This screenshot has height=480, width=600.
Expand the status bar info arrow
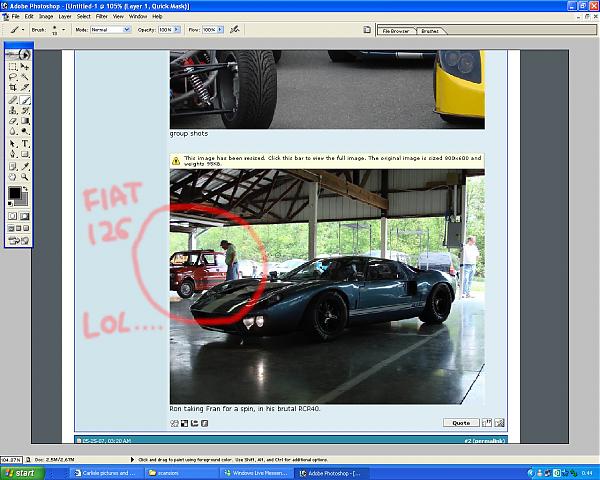132,459
